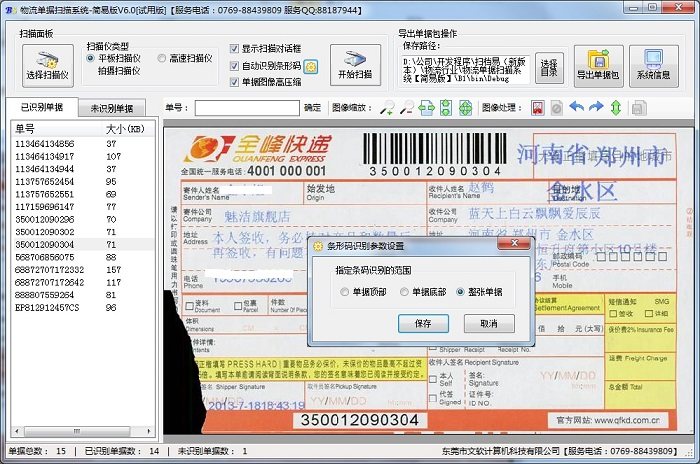Choose 单据顶部 barcode range option
Viewport: 700px width, 464px height.
pyautogui.click(x=363, y=292)
